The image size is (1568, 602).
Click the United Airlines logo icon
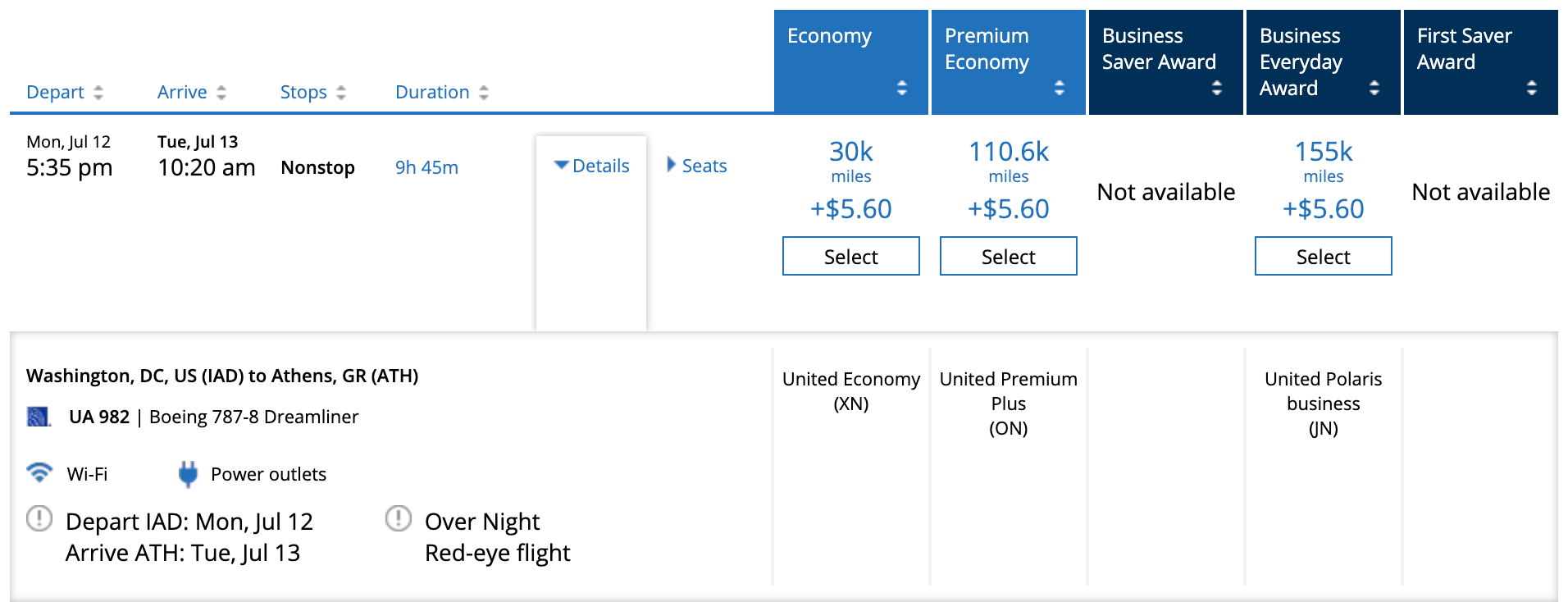coord(39,417)
